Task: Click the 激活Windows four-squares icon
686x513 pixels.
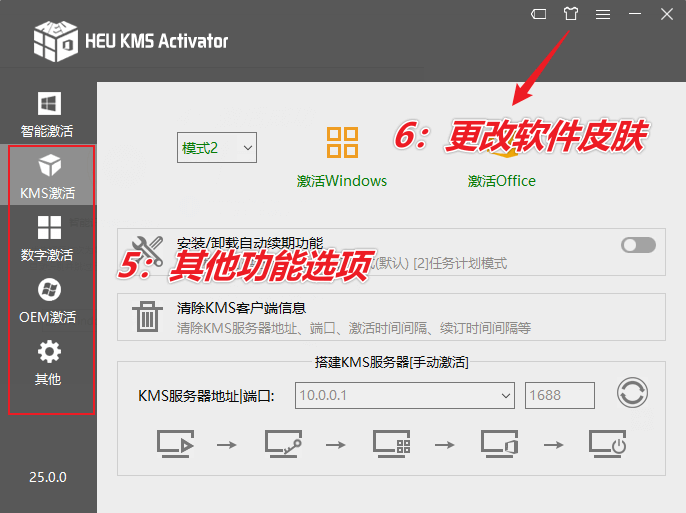Action: [342, 143]
